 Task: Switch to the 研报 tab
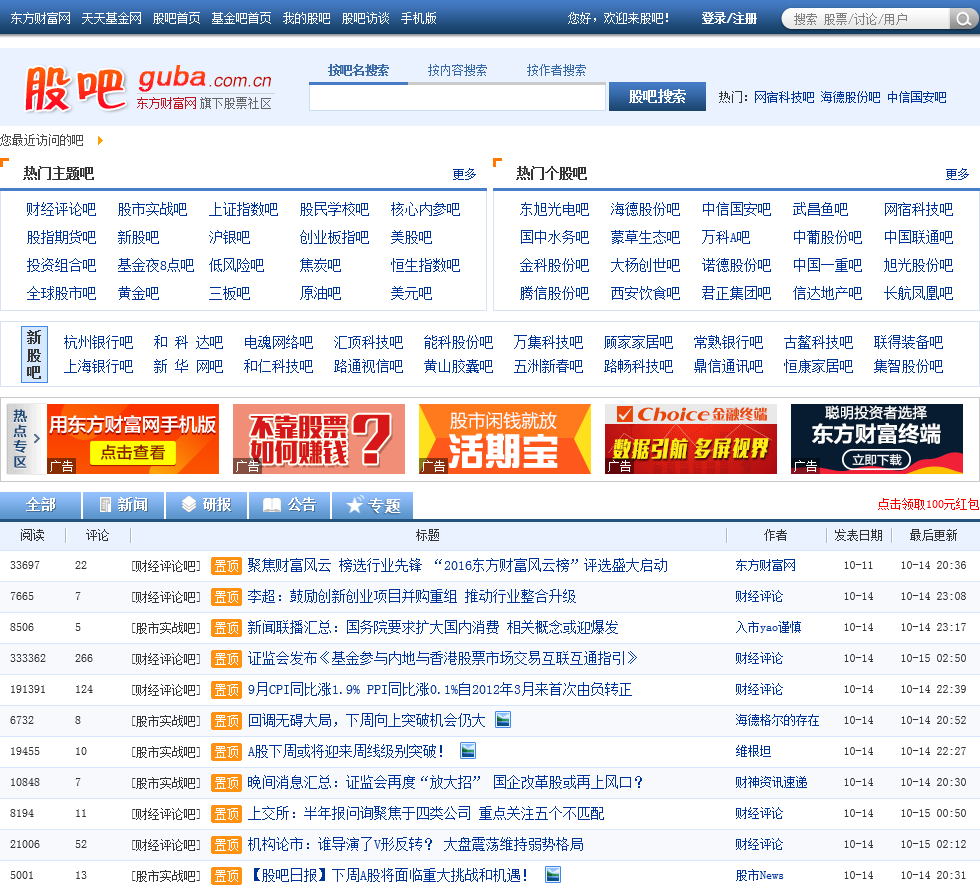point(207,505)
